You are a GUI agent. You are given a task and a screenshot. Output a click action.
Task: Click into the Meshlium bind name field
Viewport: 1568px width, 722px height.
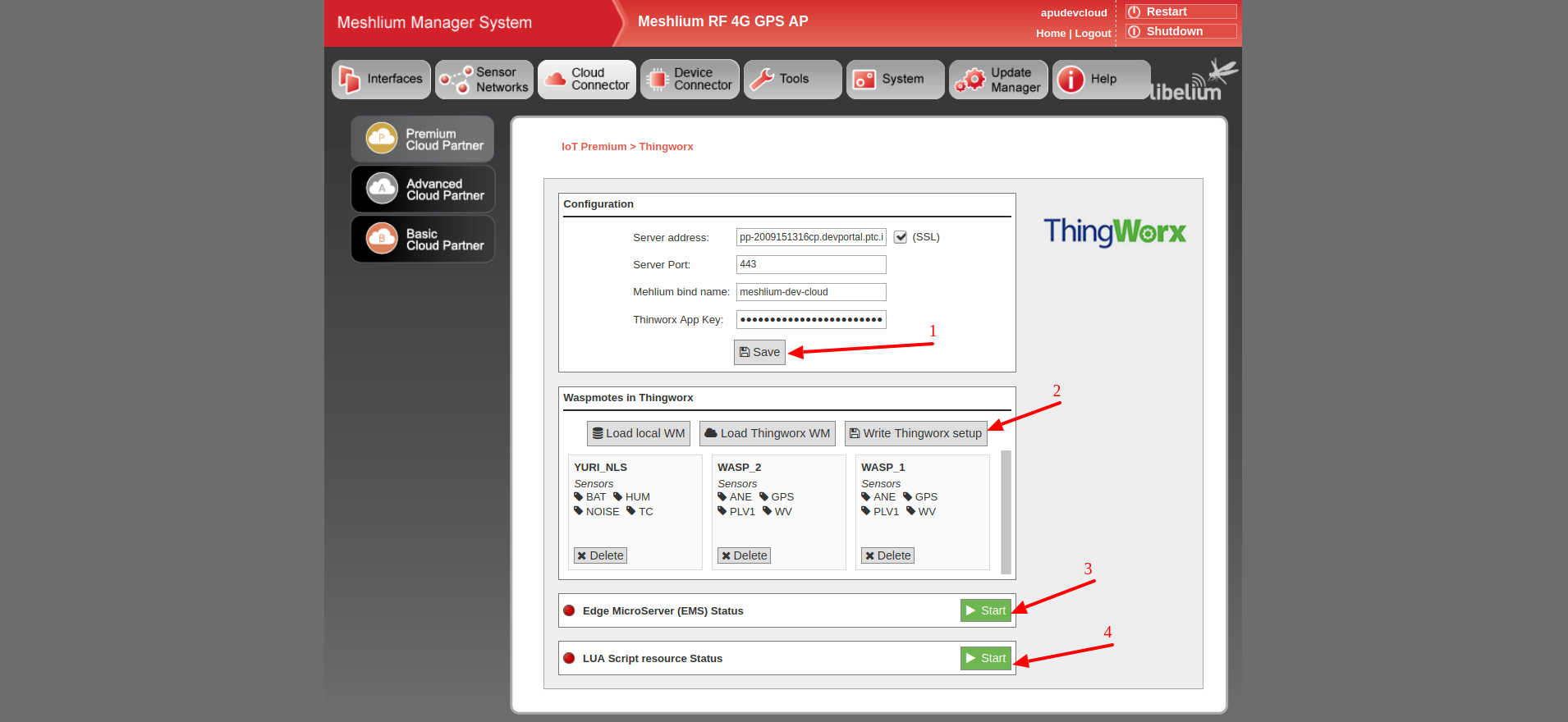point(811,292)
